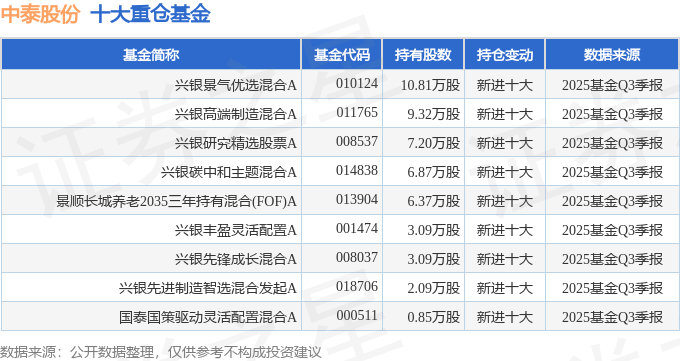
Task: Click 新进十大 in the 008037 row
Action: pos(504,259)
